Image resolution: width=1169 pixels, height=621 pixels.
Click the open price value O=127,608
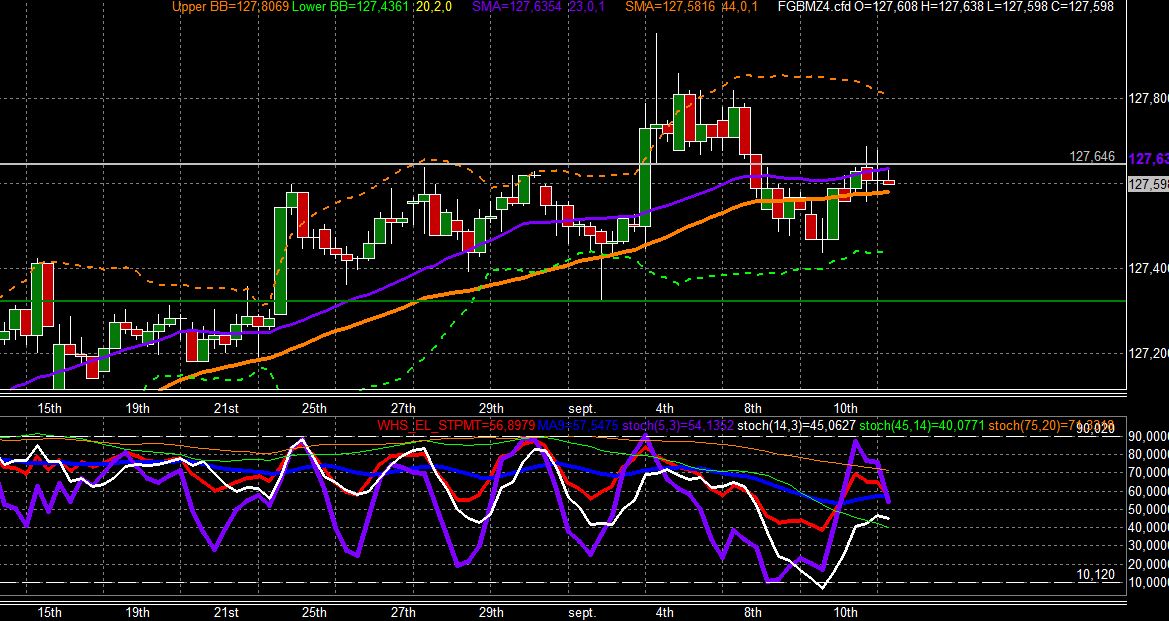885,7
